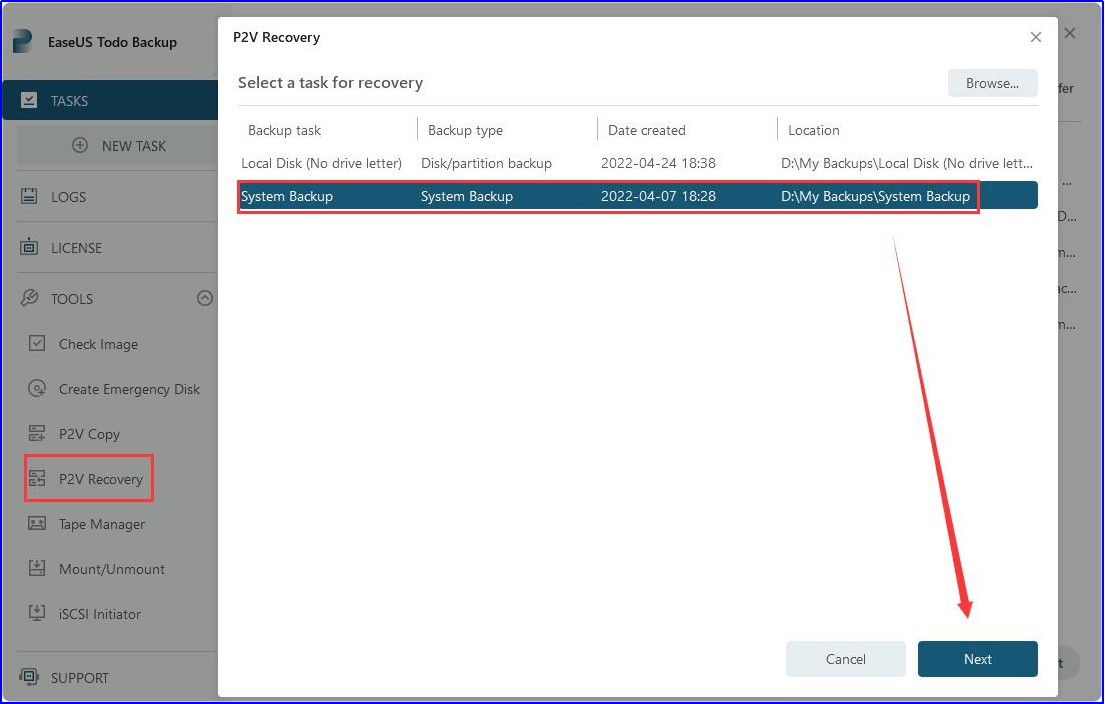Click the Tape Manager icon
This screenshot has width=1105, height=704.
click(x=37, y=524)
